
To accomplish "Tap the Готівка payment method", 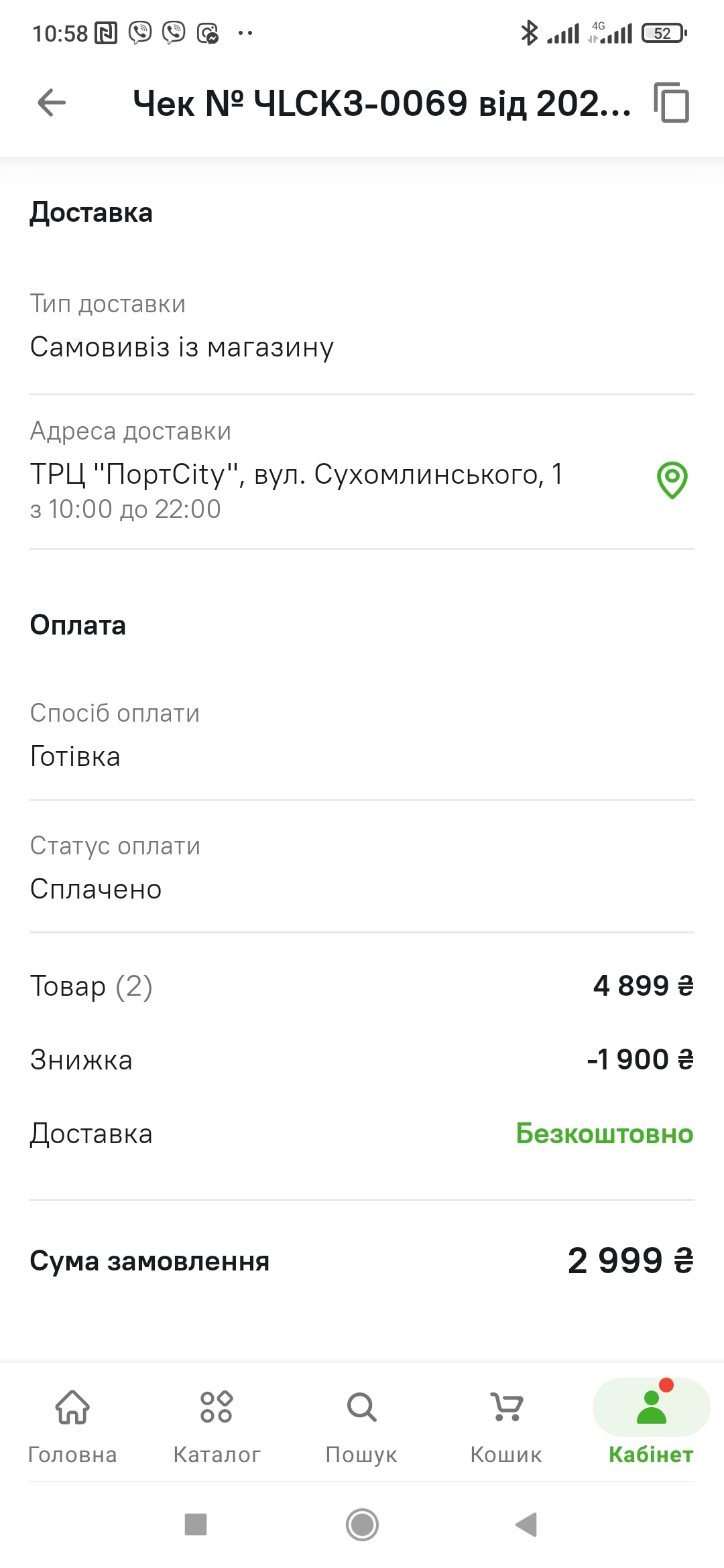I will [75, 757].
